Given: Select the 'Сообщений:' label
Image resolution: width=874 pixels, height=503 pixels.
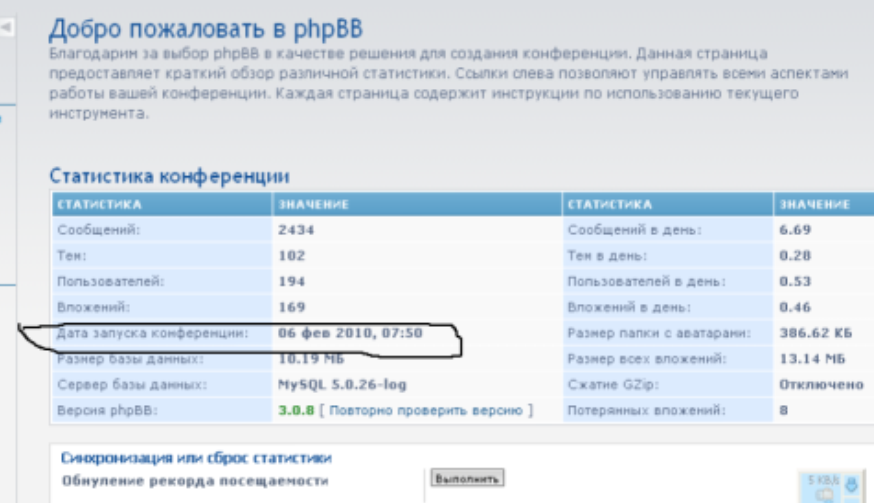Looking at the screenshot, I should [x=99, y=230].
